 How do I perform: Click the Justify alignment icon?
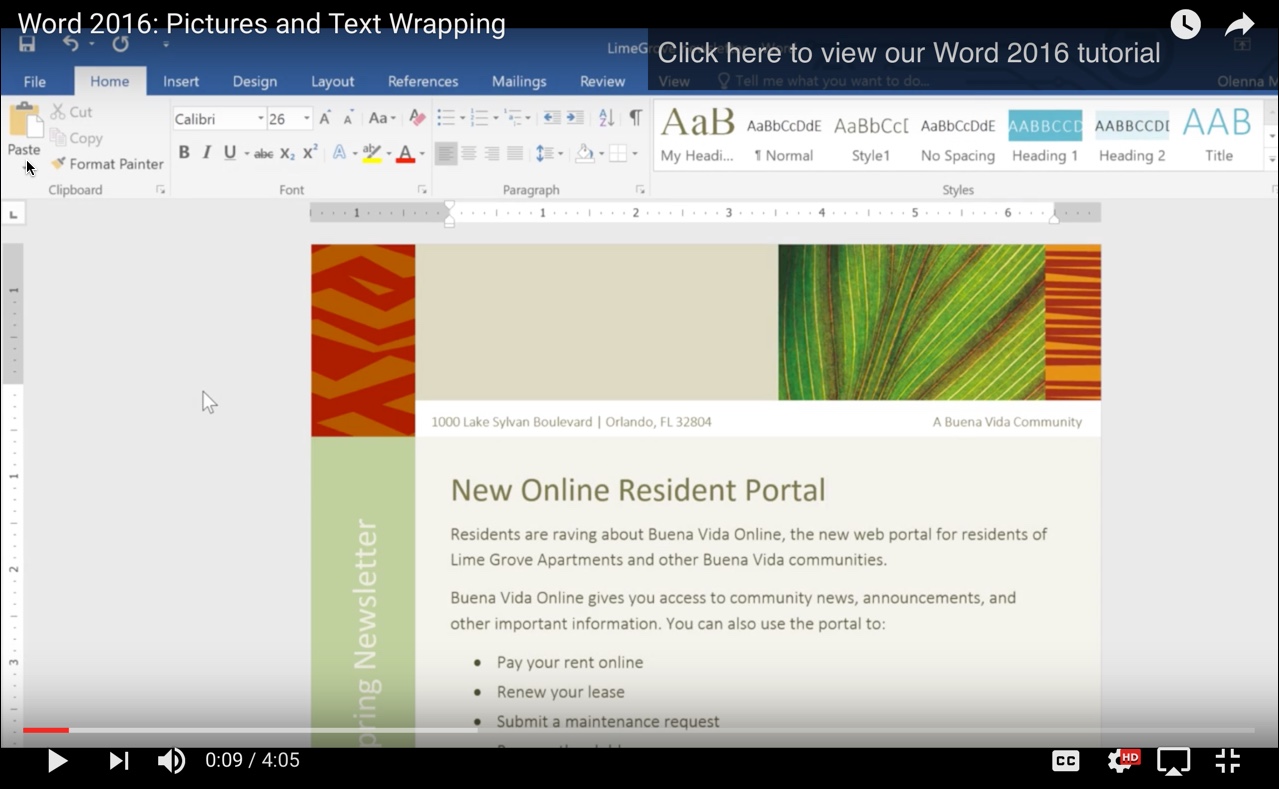tap(515, 153)
